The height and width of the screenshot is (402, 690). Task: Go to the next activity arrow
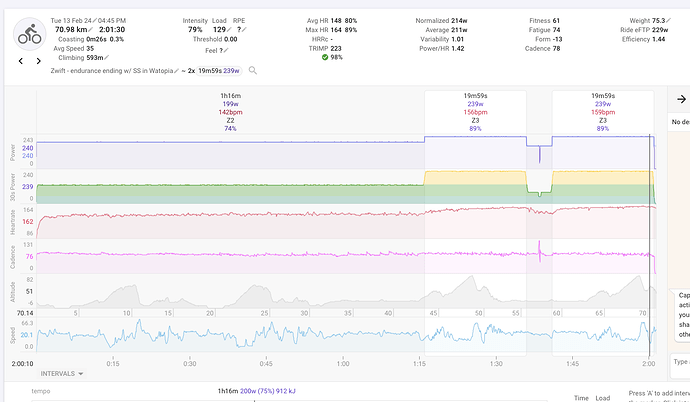pos(38,61)
